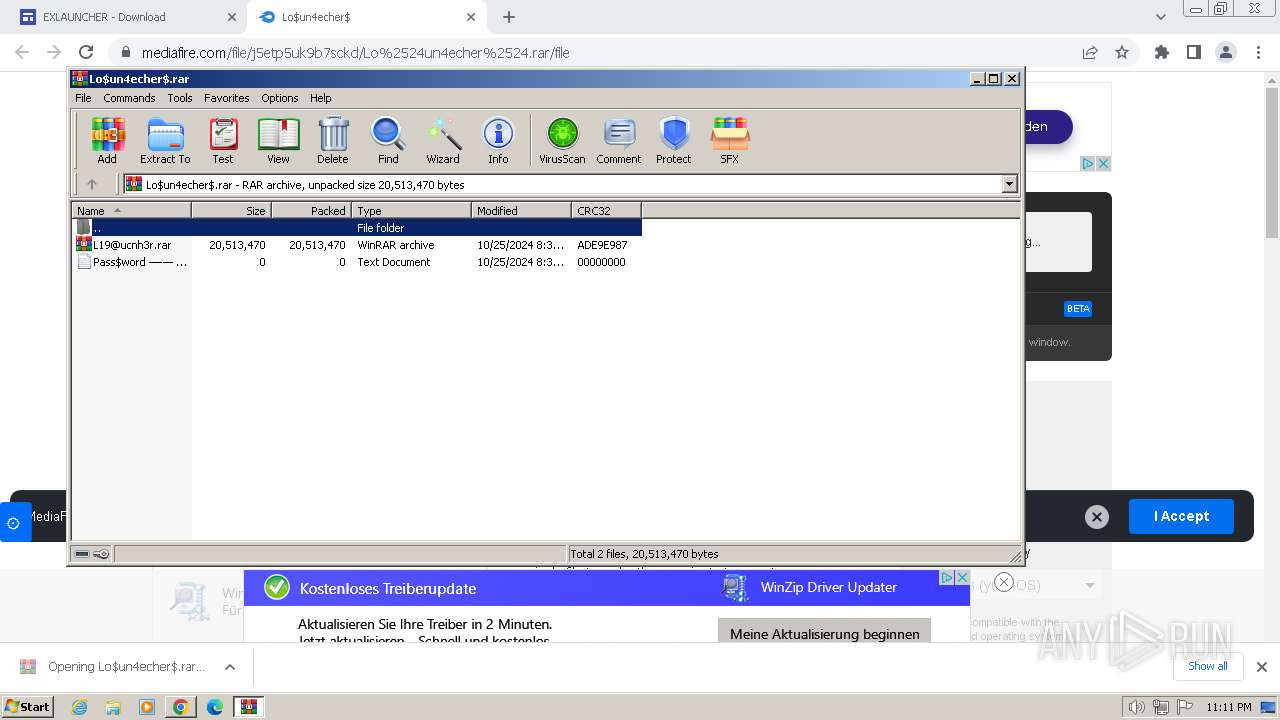
Task: Click the Add toolbar icon in WinRAR
Action: click(x=107, y=141)
